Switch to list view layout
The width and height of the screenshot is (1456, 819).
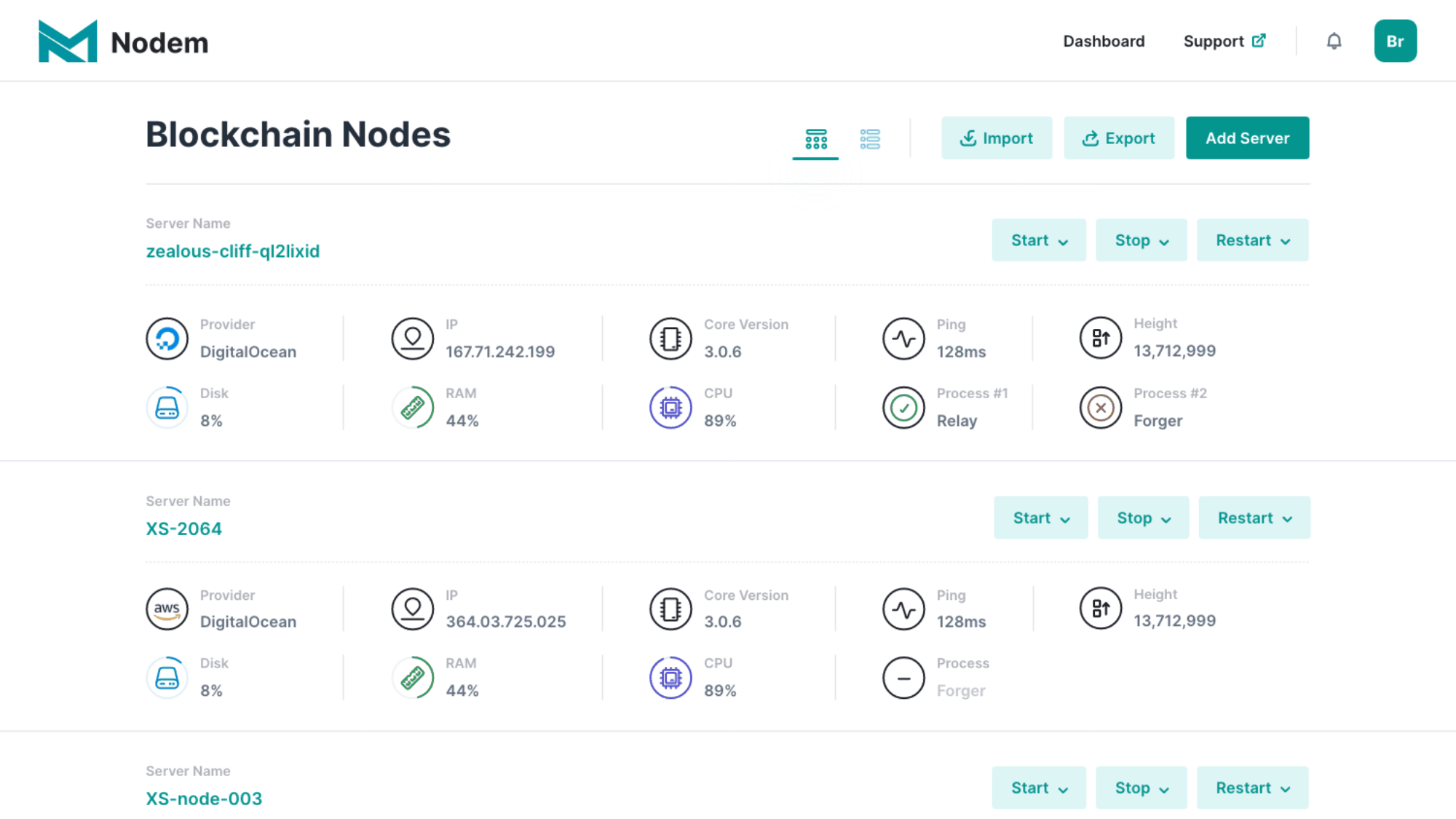870,138
